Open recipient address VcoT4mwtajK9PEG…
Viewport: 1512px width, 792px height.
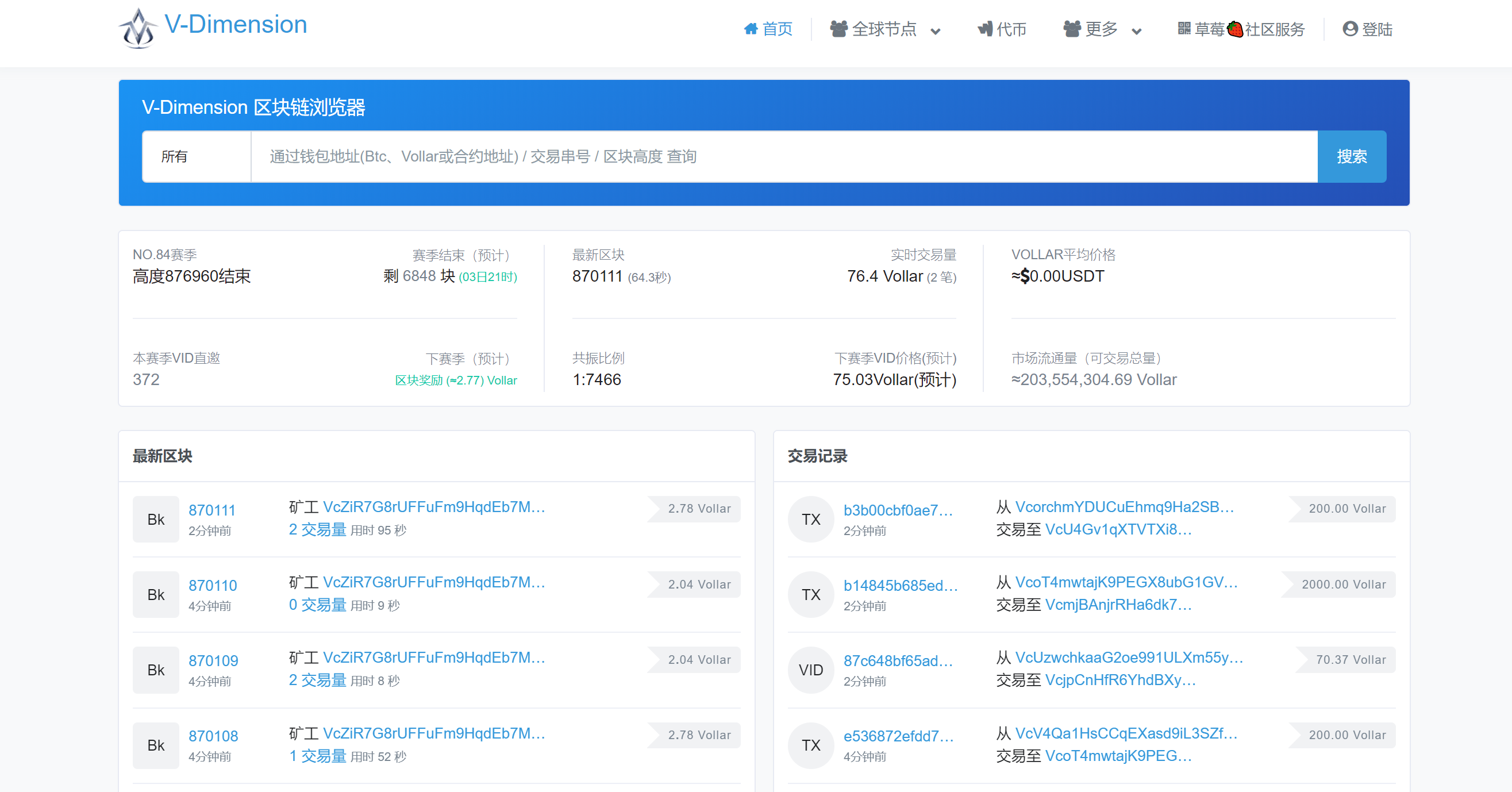coord(1119,755)
